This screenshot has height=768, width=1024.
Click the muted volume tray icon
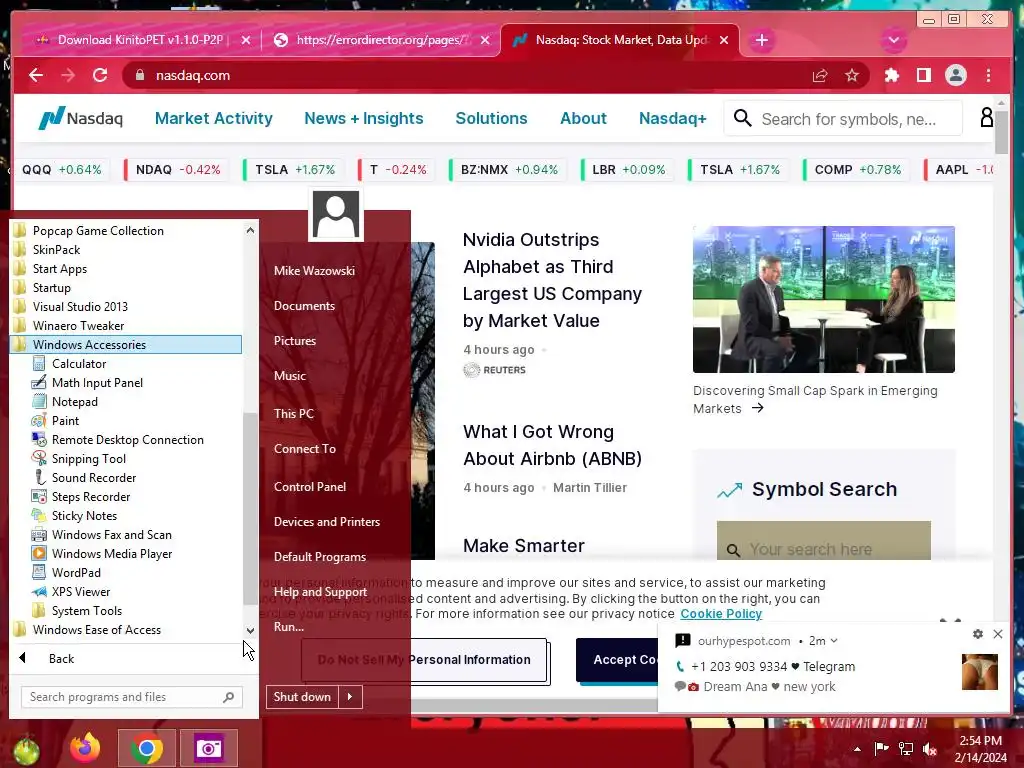pyautogui.click(x=930, y=749)
